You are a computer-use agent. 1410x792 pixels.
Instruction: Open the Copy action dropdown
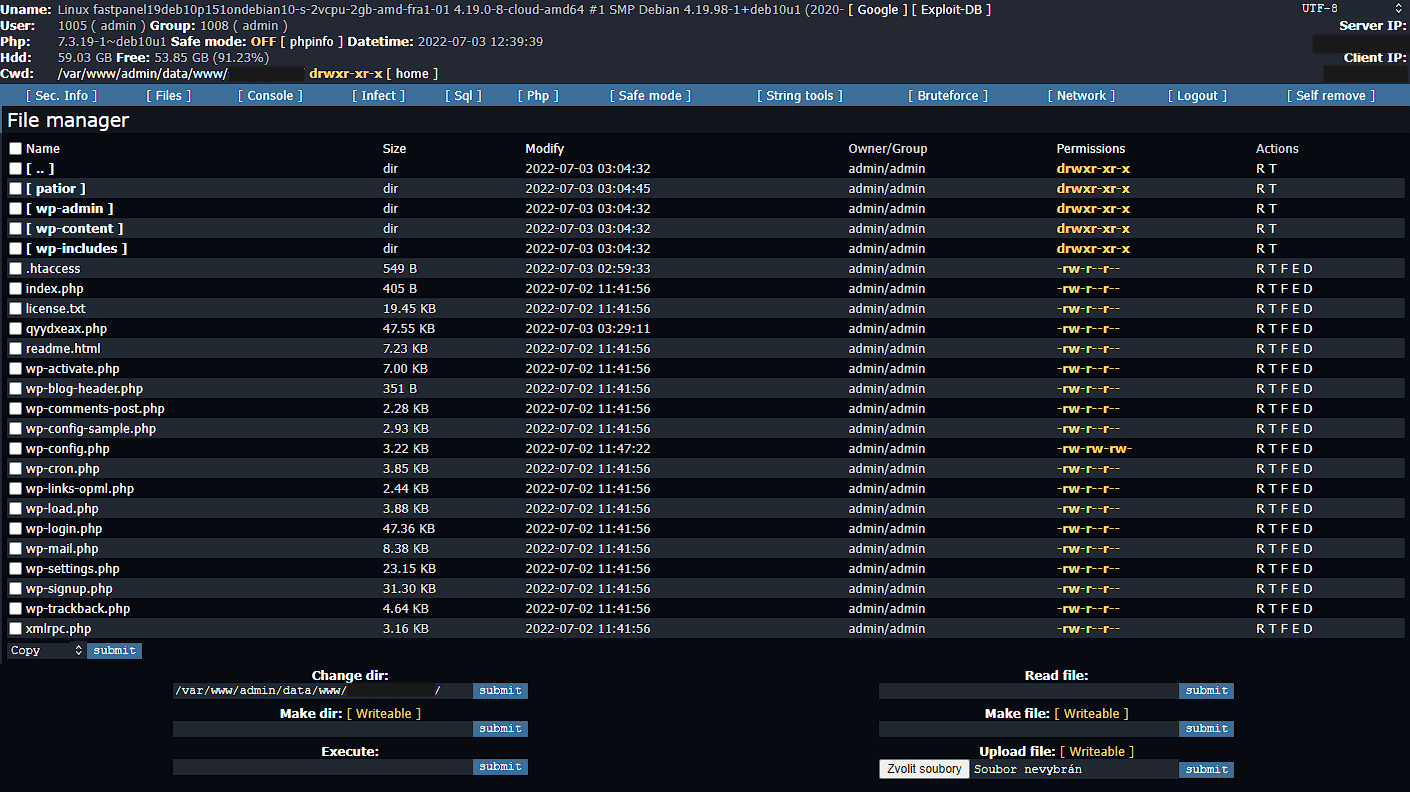[x=46, y=651]
